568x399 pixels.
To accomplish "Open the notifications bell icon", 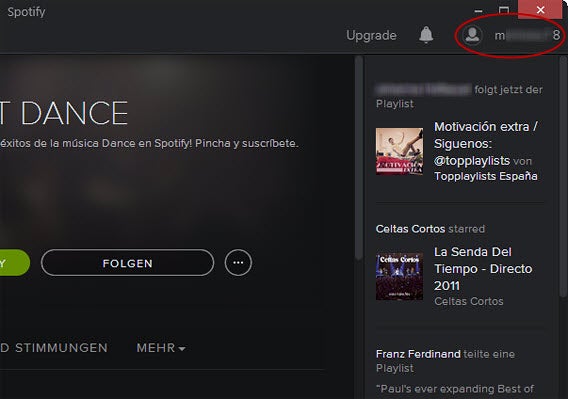I will [x=426, y=35].
